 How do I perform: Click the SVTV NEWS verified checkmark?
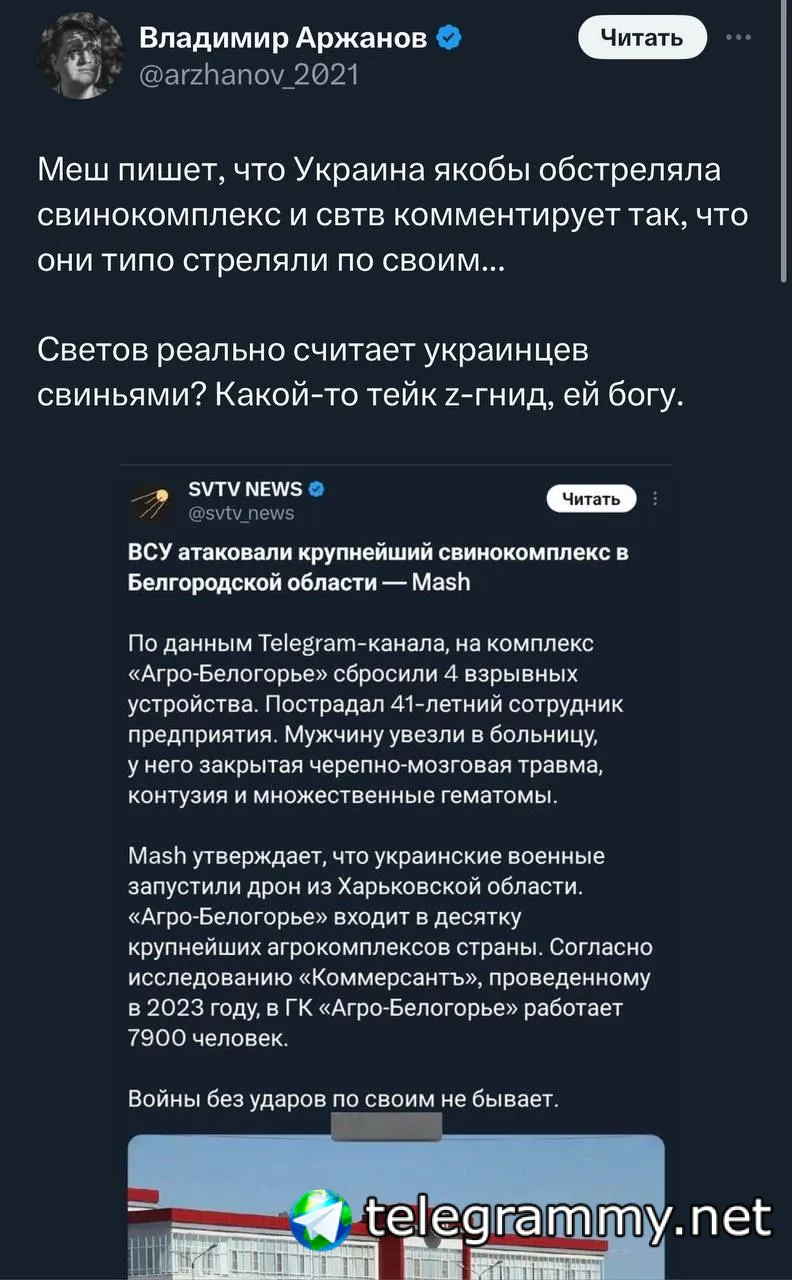click(316, 489)
